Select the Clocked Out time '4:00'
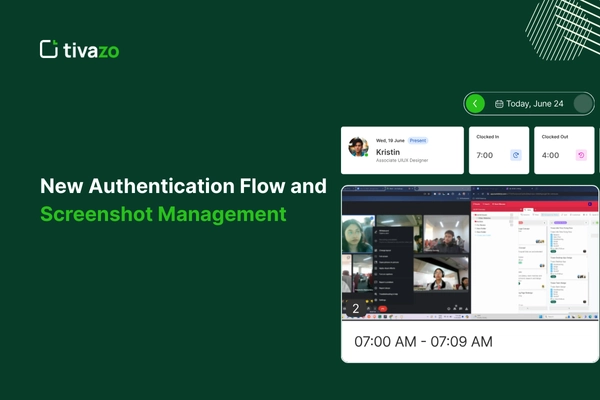 [x=550, y=155]
